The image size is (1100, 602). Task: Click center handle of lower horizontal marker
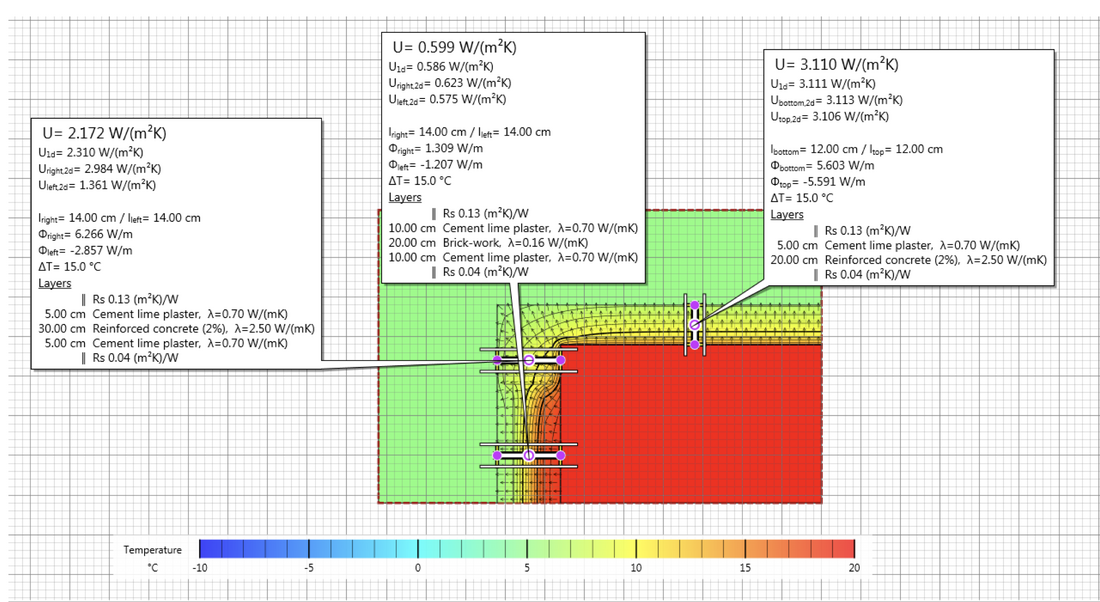tap(529, 455)
